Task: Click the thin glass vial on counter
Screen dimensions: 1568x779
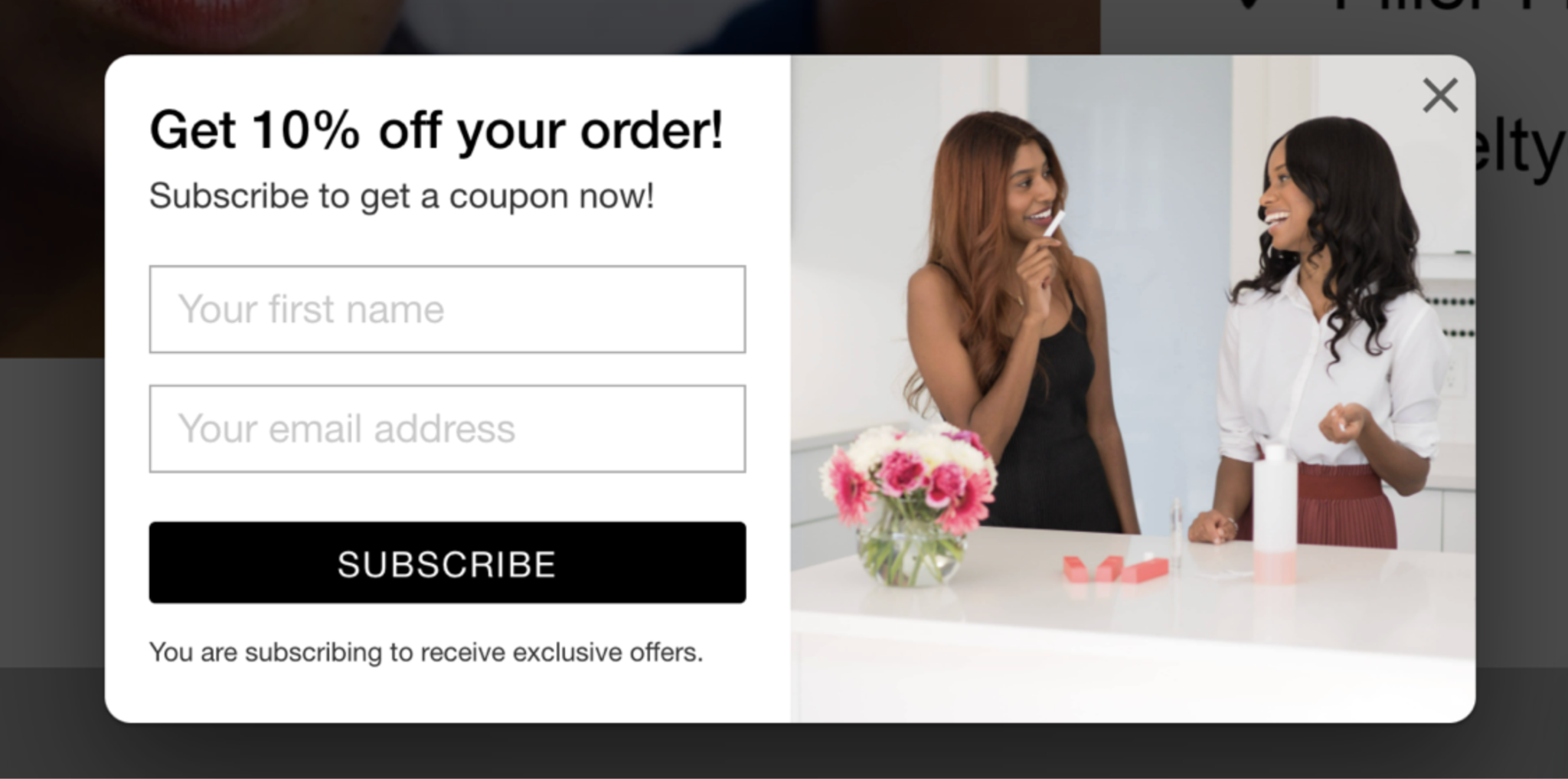Action: point(1177,534)
